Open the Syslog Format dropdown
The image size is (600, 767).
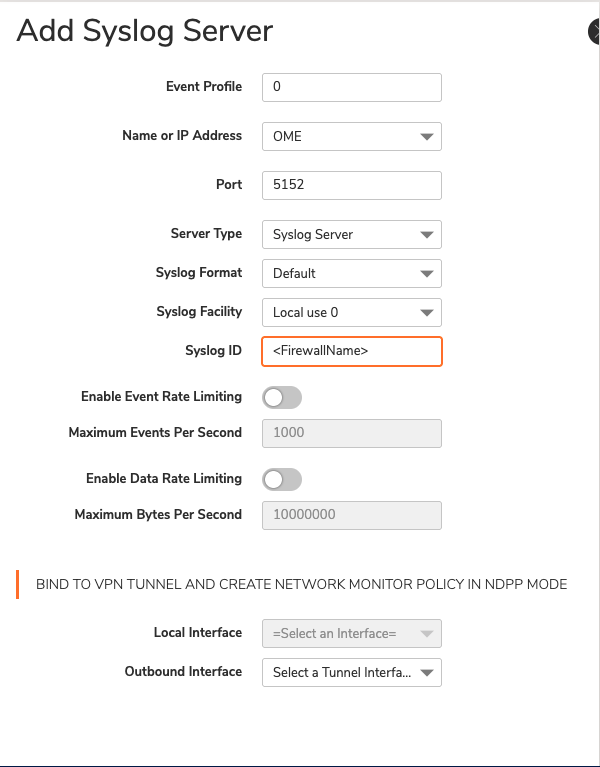(x=351, y=273)
